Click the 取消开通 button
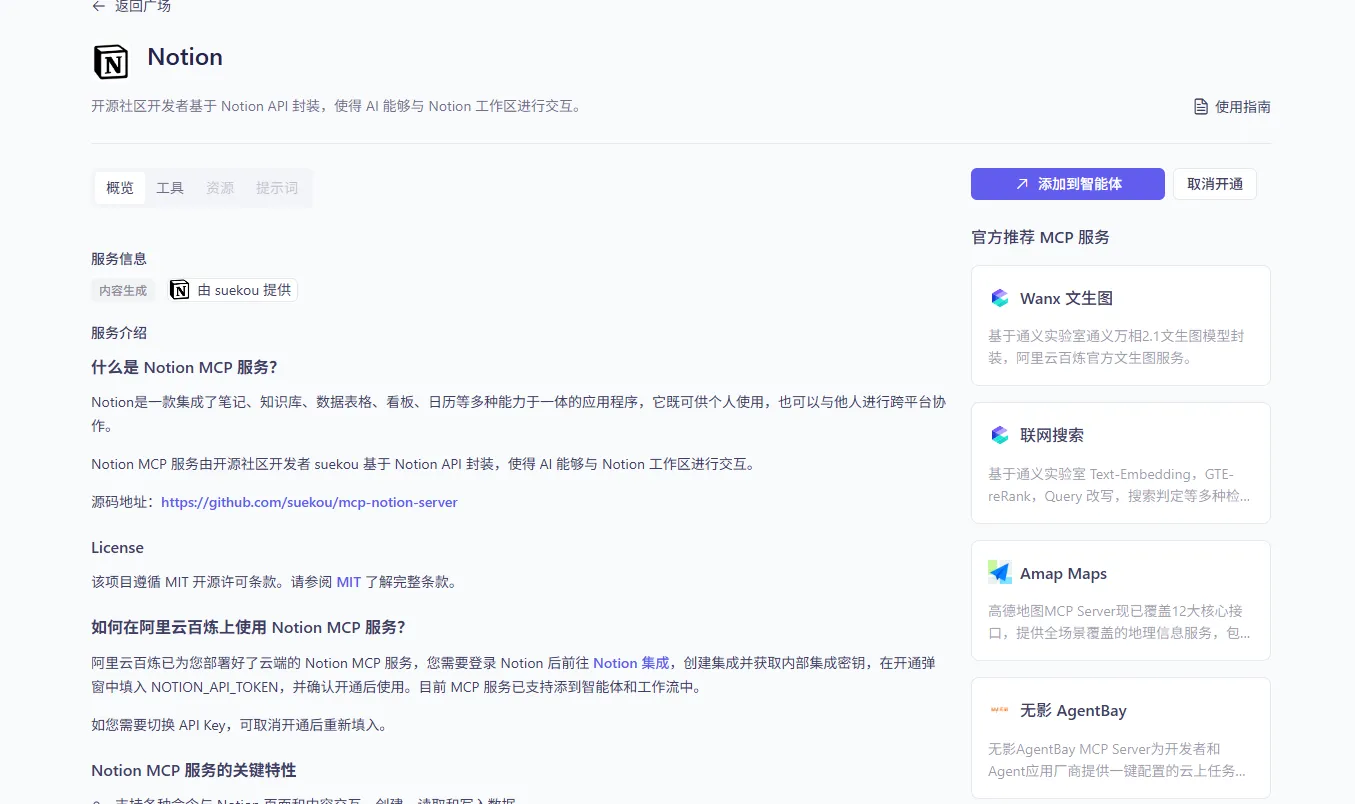The image size is (1355, 804). click(x=1215, y=184)
